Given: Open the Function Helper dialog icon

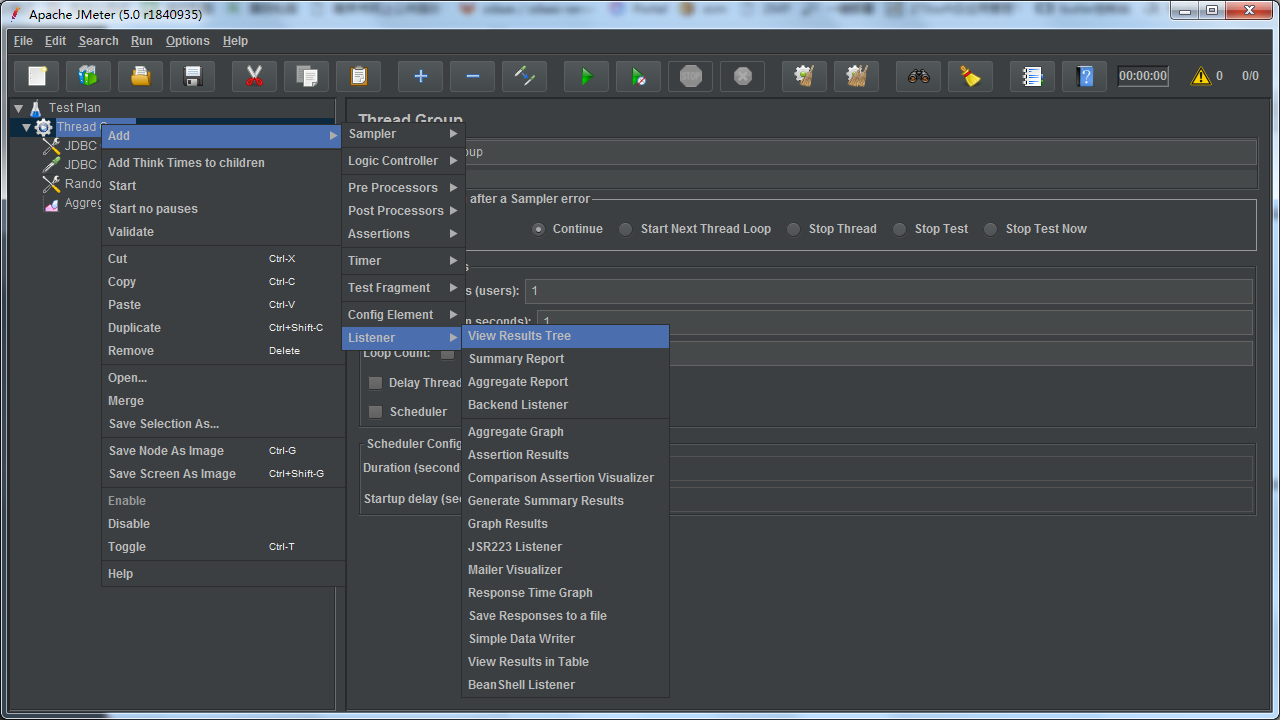Looking at the screenshot, I should point(1033,76).
